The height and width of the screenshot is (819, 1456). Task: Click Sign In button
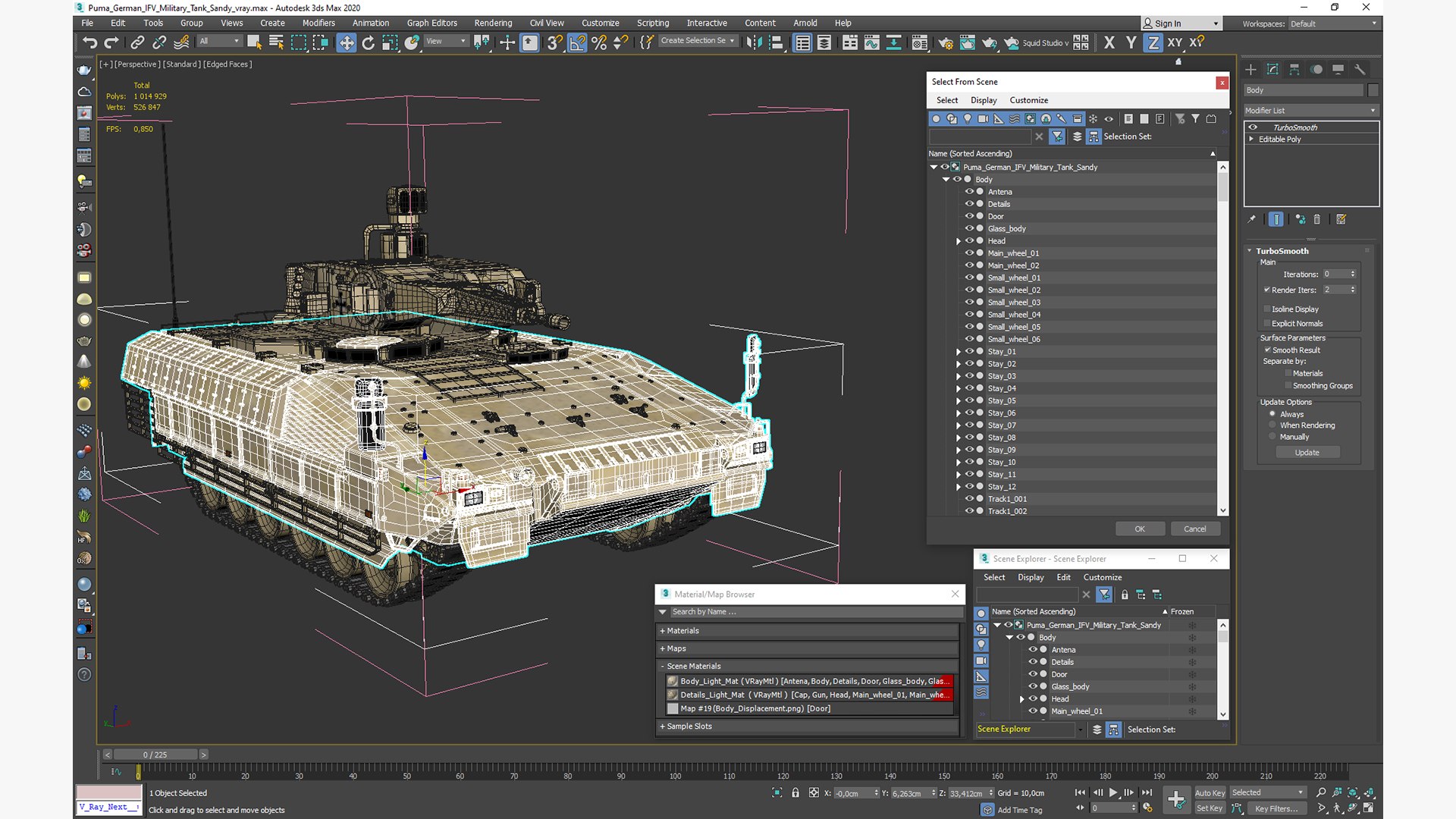click(x=1180, y=24)
